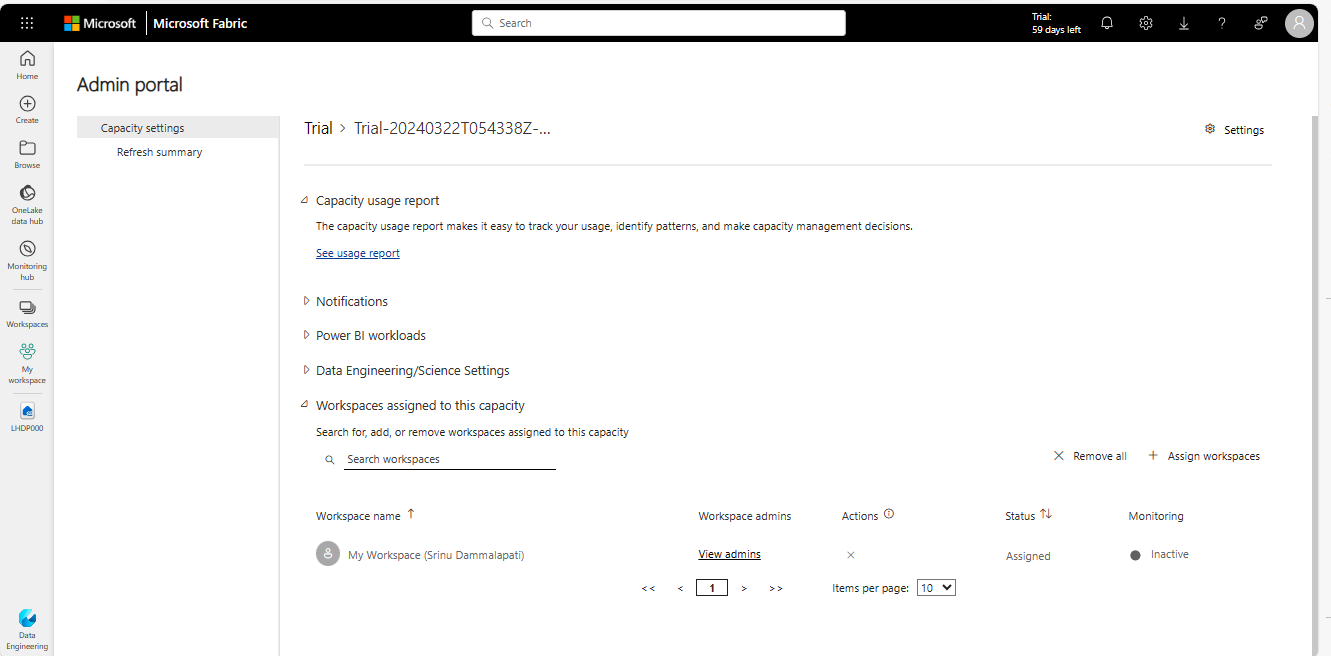Viewport: 1331px width, 656px height.
Task: Open the feedback icon in the header
Action: (1261, 23)
